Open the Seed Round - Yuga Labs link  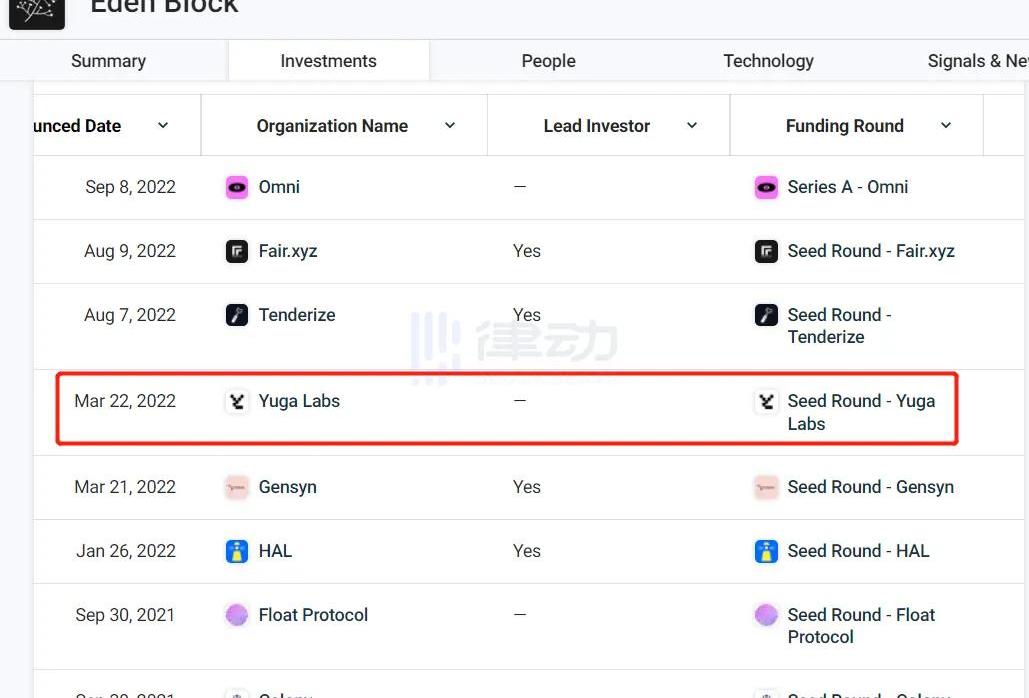coord(861,412)
